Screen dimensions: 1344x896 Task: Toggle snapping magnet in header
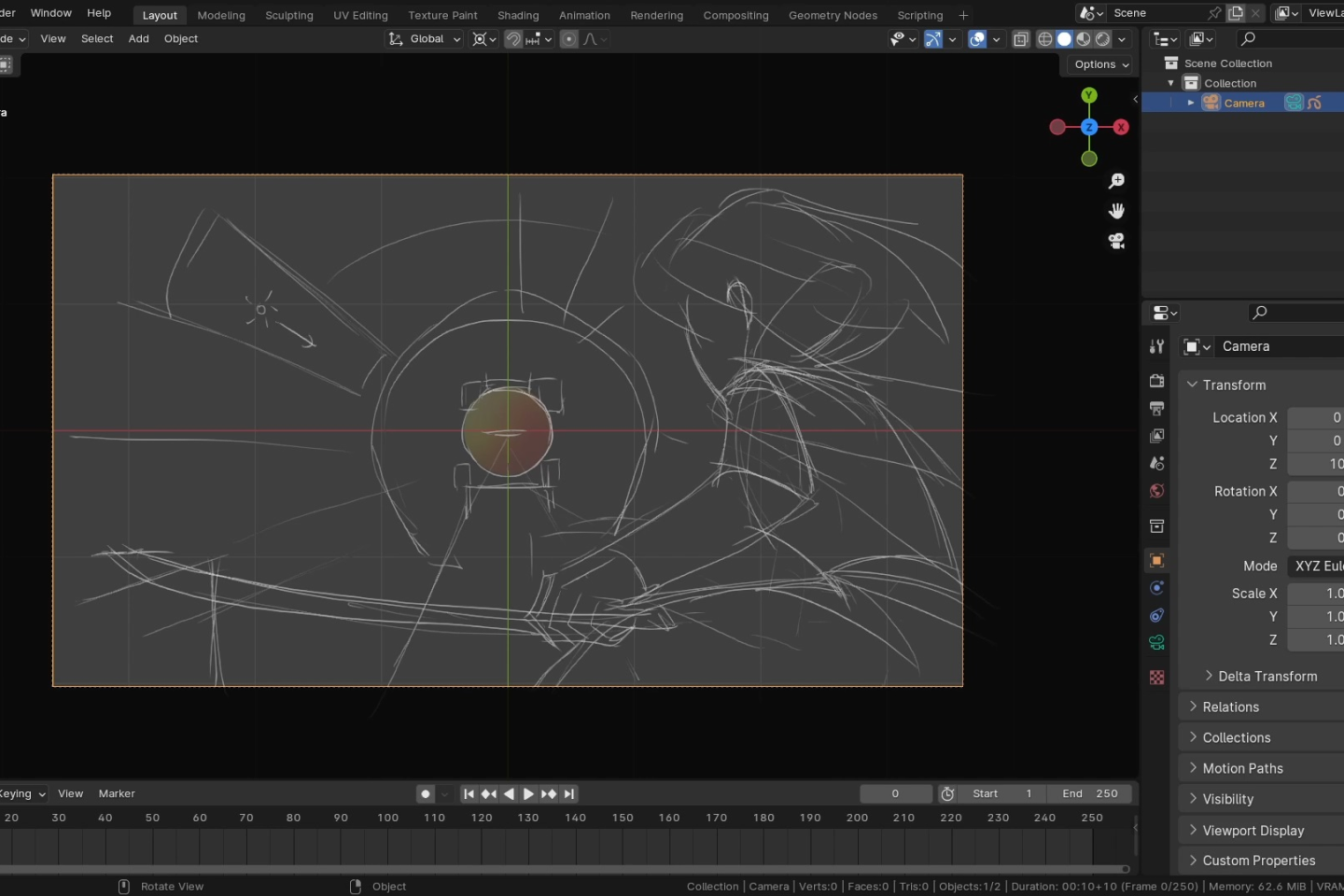click(x=513, y=39)
